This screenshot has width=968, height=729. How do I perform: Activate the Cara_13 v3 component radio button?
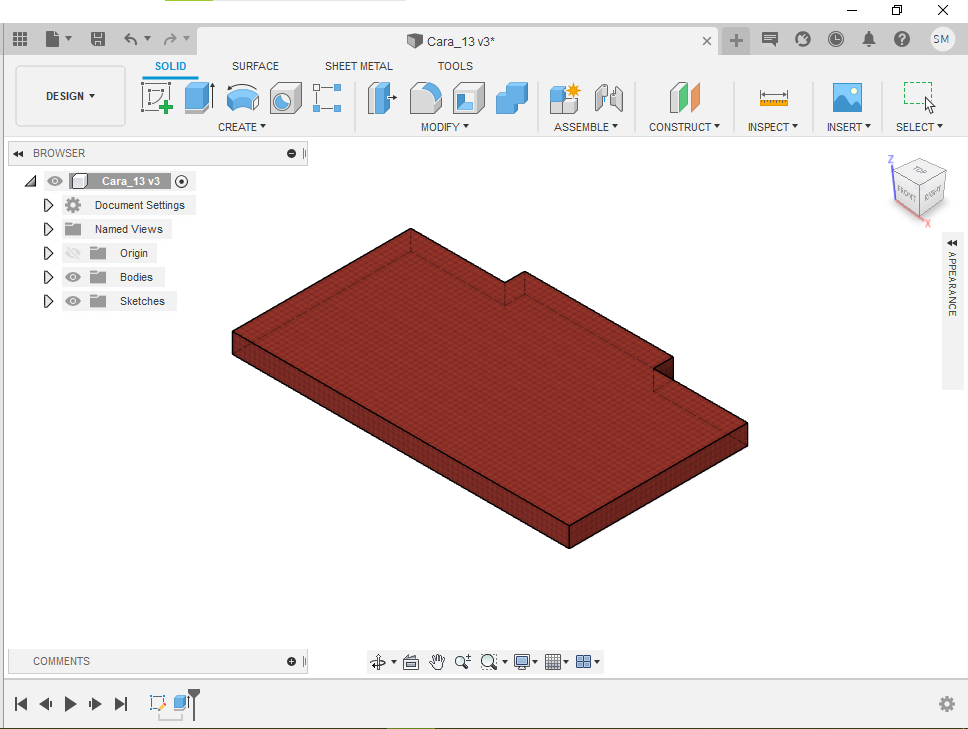[x=182, y=181]
